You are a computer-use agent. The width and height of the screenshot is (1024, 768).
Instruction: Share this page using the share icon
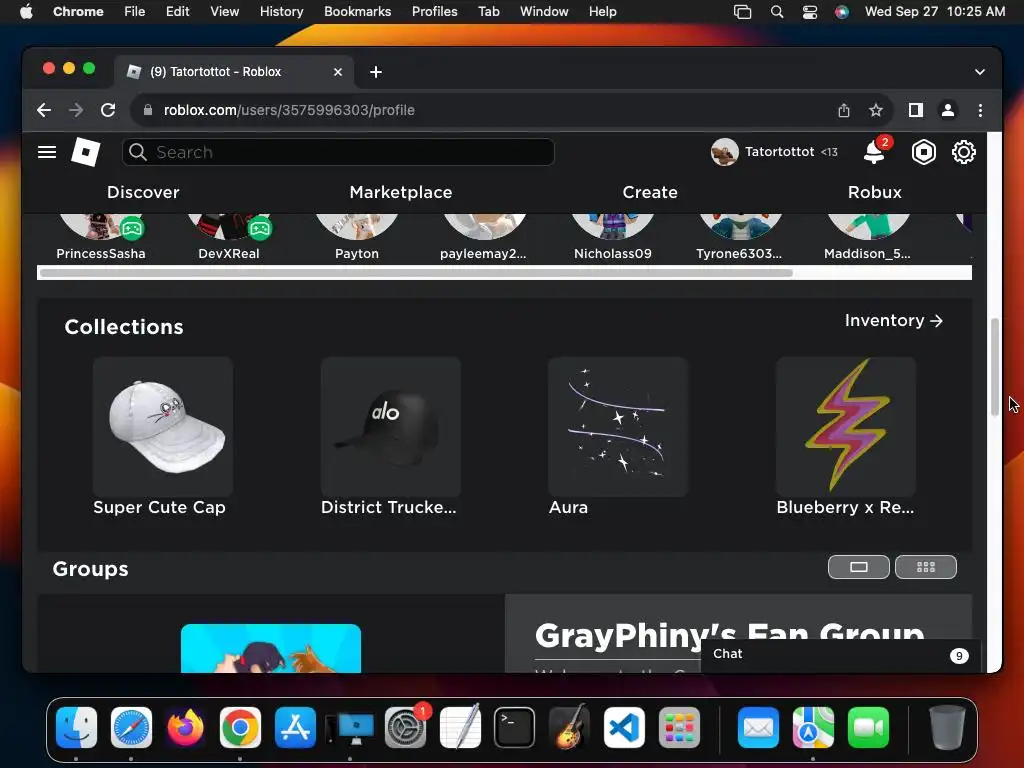(844, 110)
